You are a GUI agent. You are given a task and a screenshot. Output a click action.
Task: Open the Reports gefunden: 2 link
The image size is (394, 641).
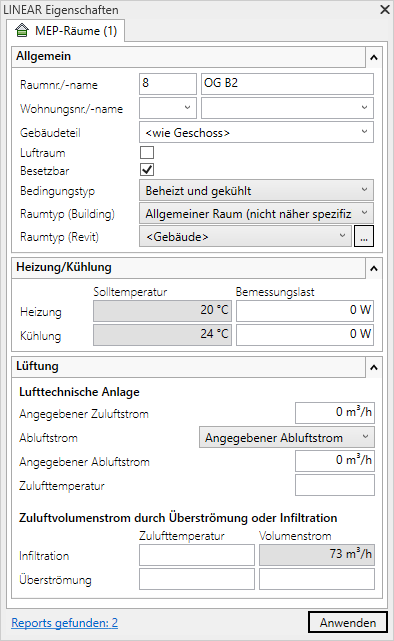click(x=65, y=623)
